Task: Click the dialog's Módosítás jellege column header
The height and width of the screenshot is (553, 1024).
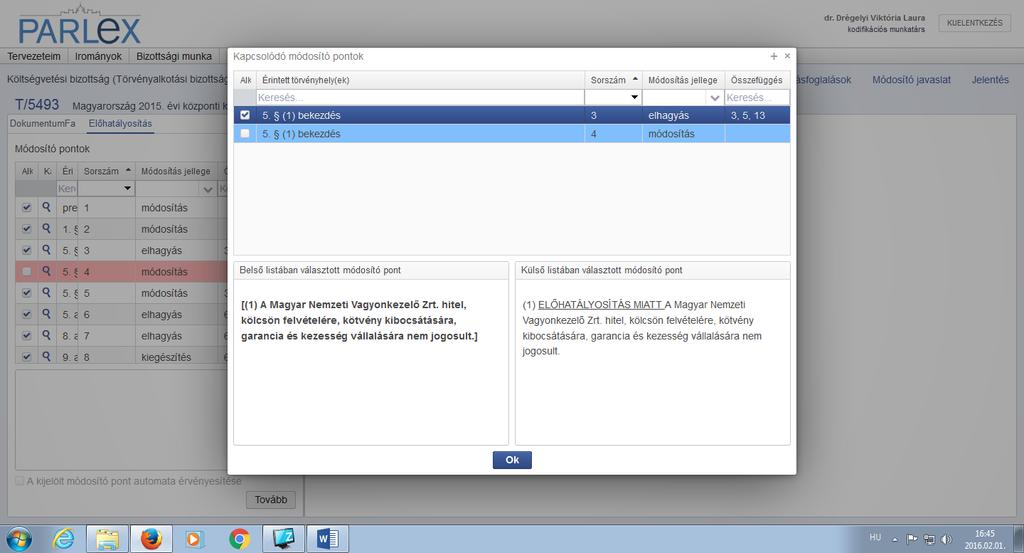Action: coord(683,80)
